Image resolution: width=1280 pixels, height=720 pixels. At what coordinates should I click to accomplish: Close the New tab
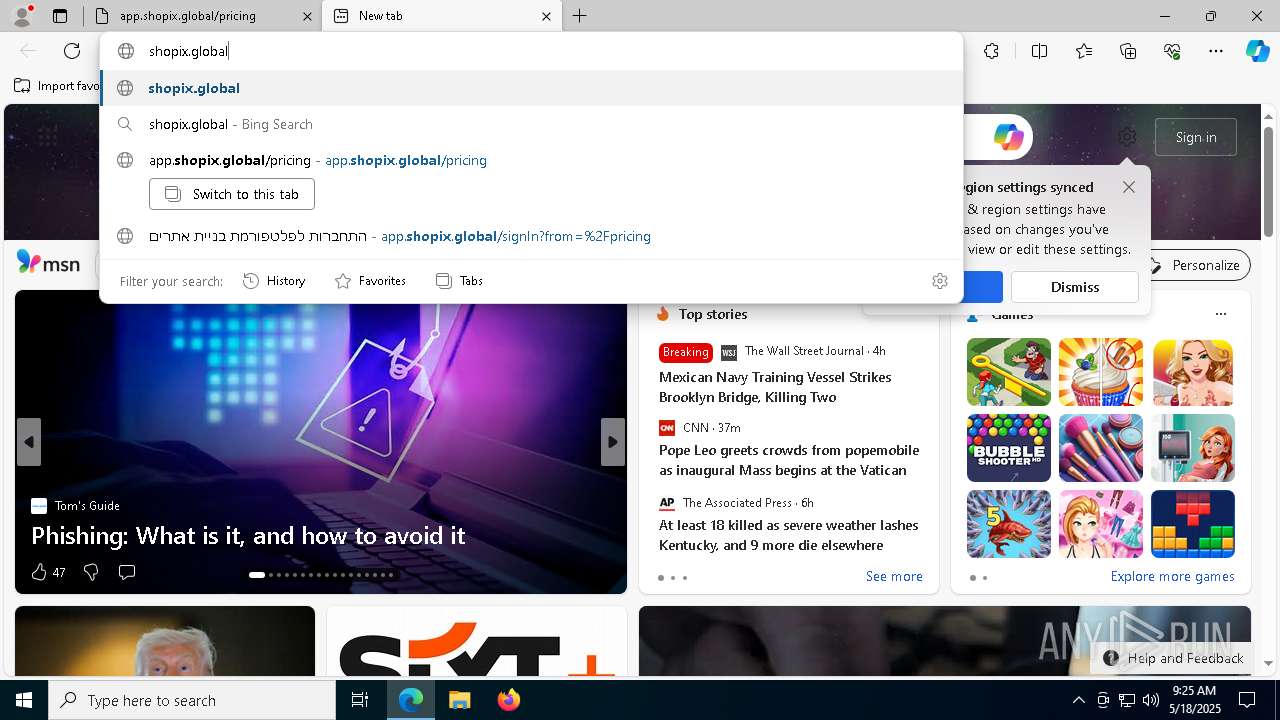click(x=546, y=16)
